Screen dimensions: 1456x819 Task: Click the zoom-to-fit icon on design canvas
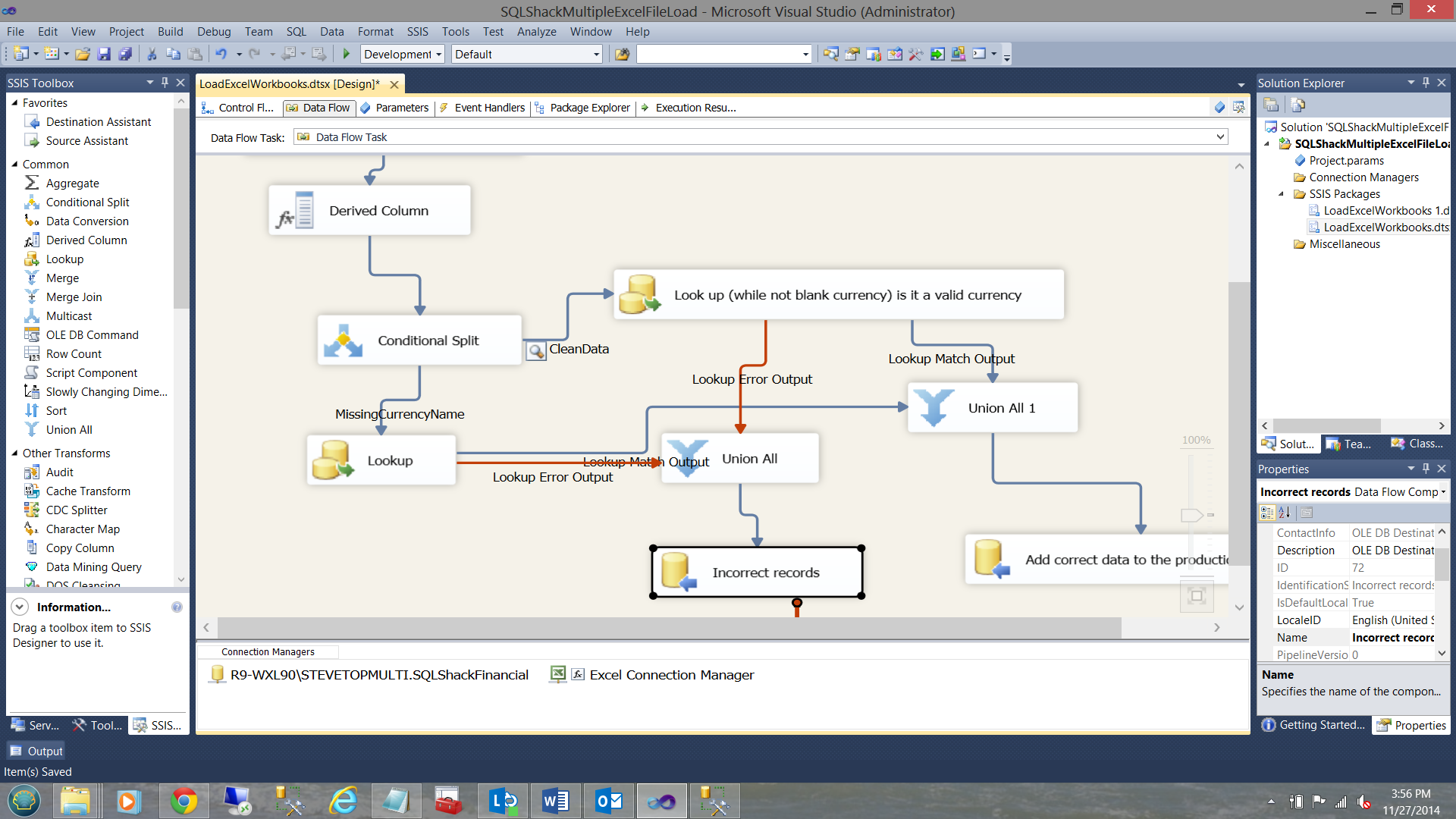click(x=1197, y=595)
